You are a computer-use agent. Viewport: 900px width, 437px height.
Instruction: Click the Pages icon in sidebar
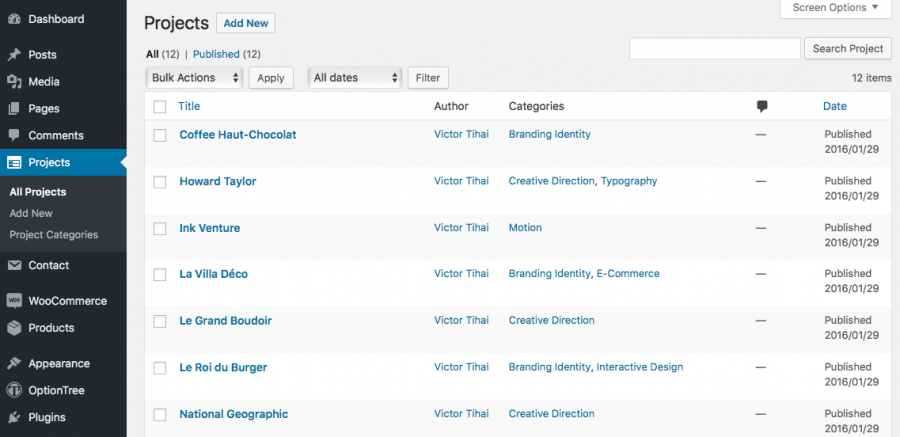click(x=14, y=109)
